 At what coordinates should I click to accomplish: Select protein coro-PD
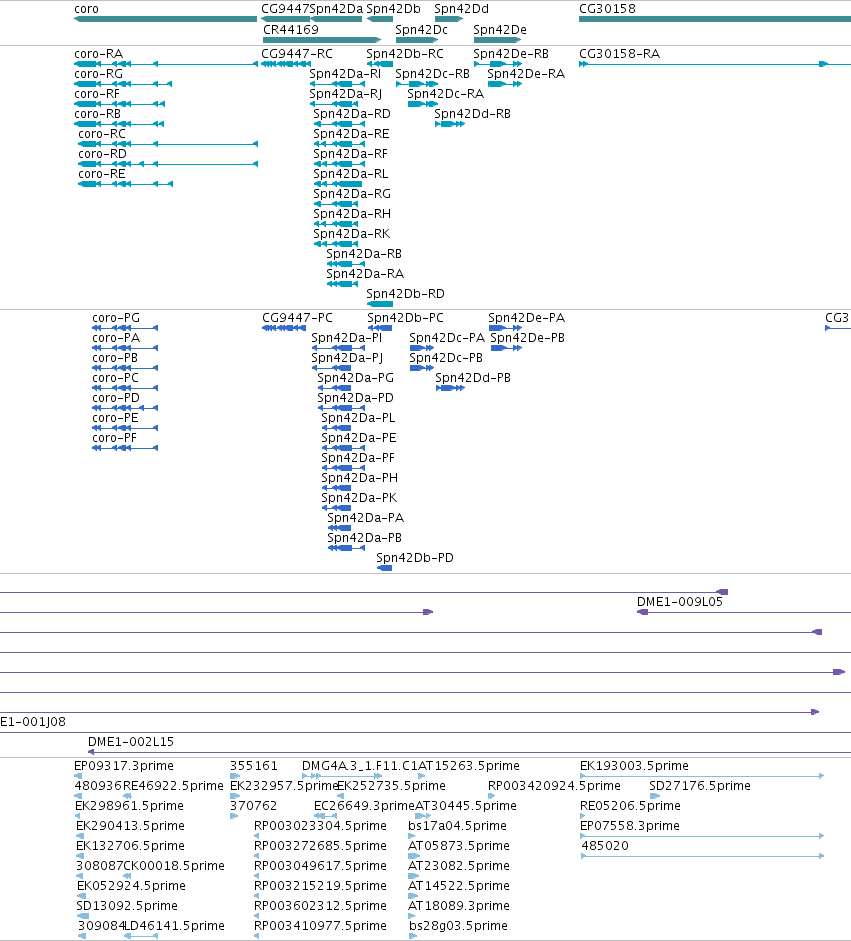point(125,407)
